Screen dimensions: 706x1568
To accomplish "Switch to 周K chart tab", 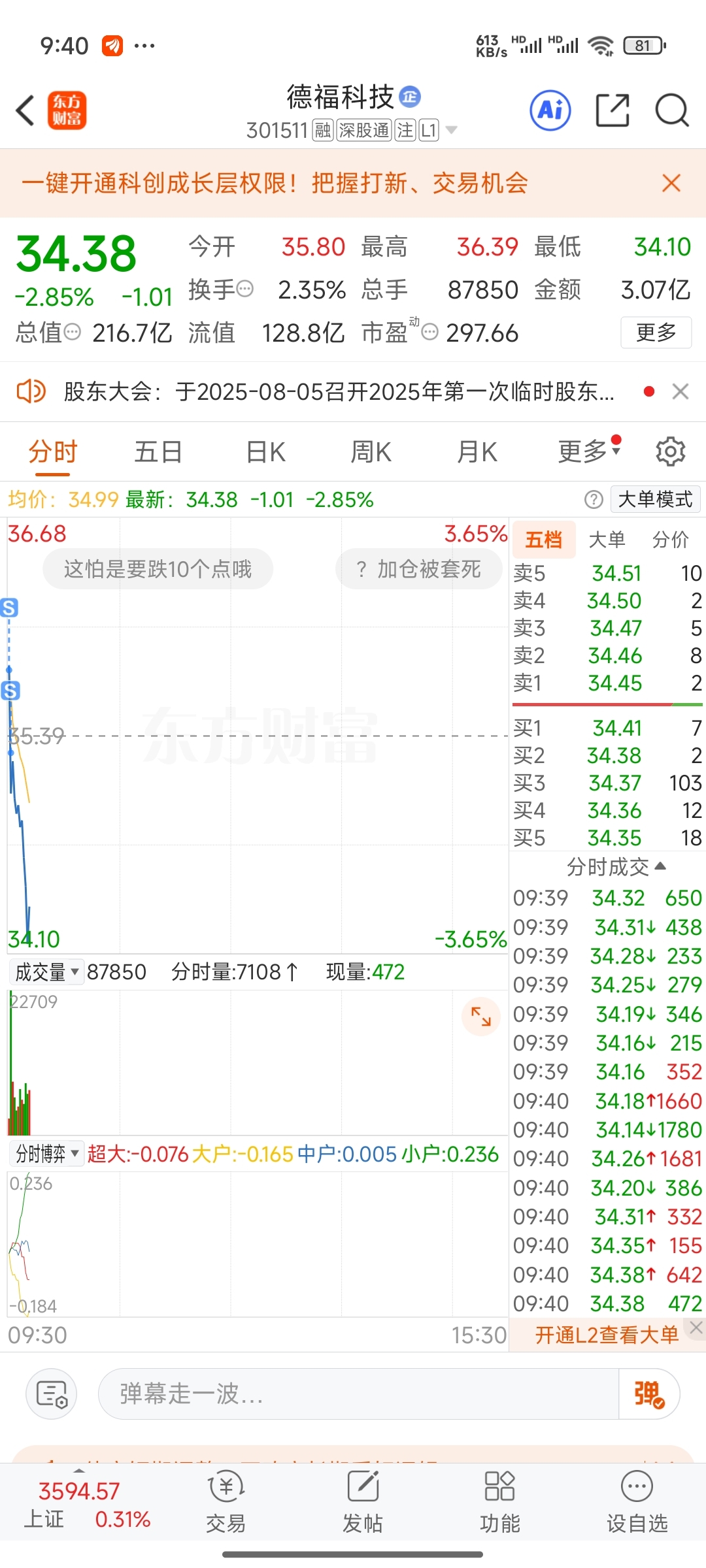I will (371, 451).
